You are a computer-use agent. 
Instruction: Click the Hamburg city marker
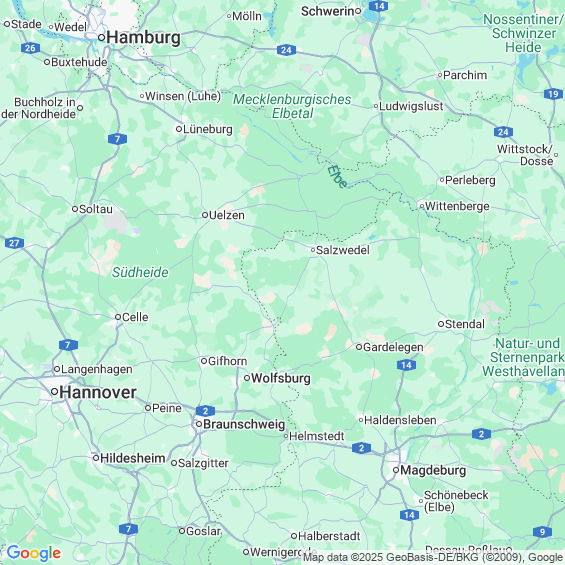tap(102, 37)
